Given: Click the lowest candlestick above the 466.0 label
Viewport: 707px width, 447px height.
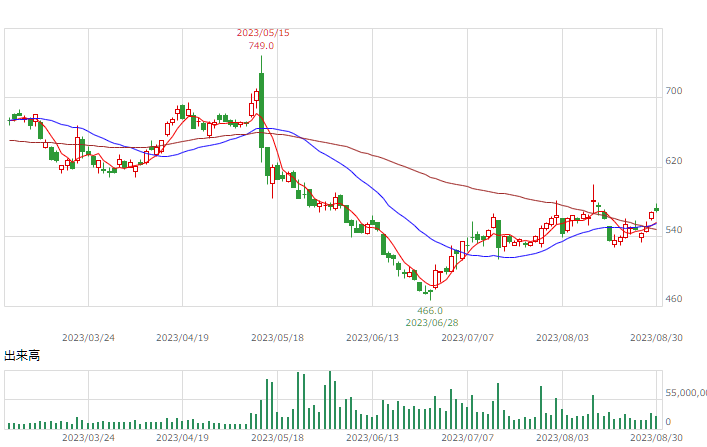Looking at the screenshot, I should point(431,294).
